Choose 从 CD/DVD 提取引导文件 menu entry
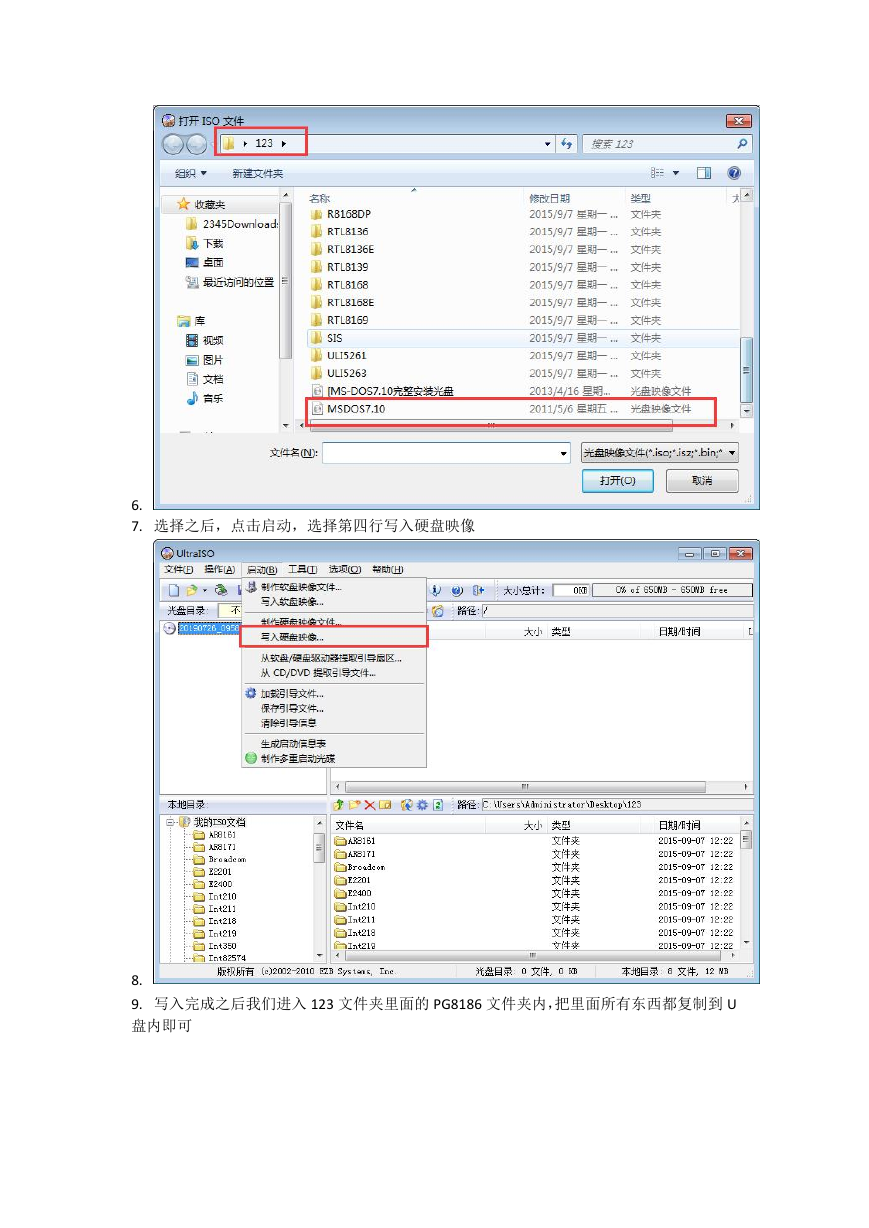 coord(334,673)
